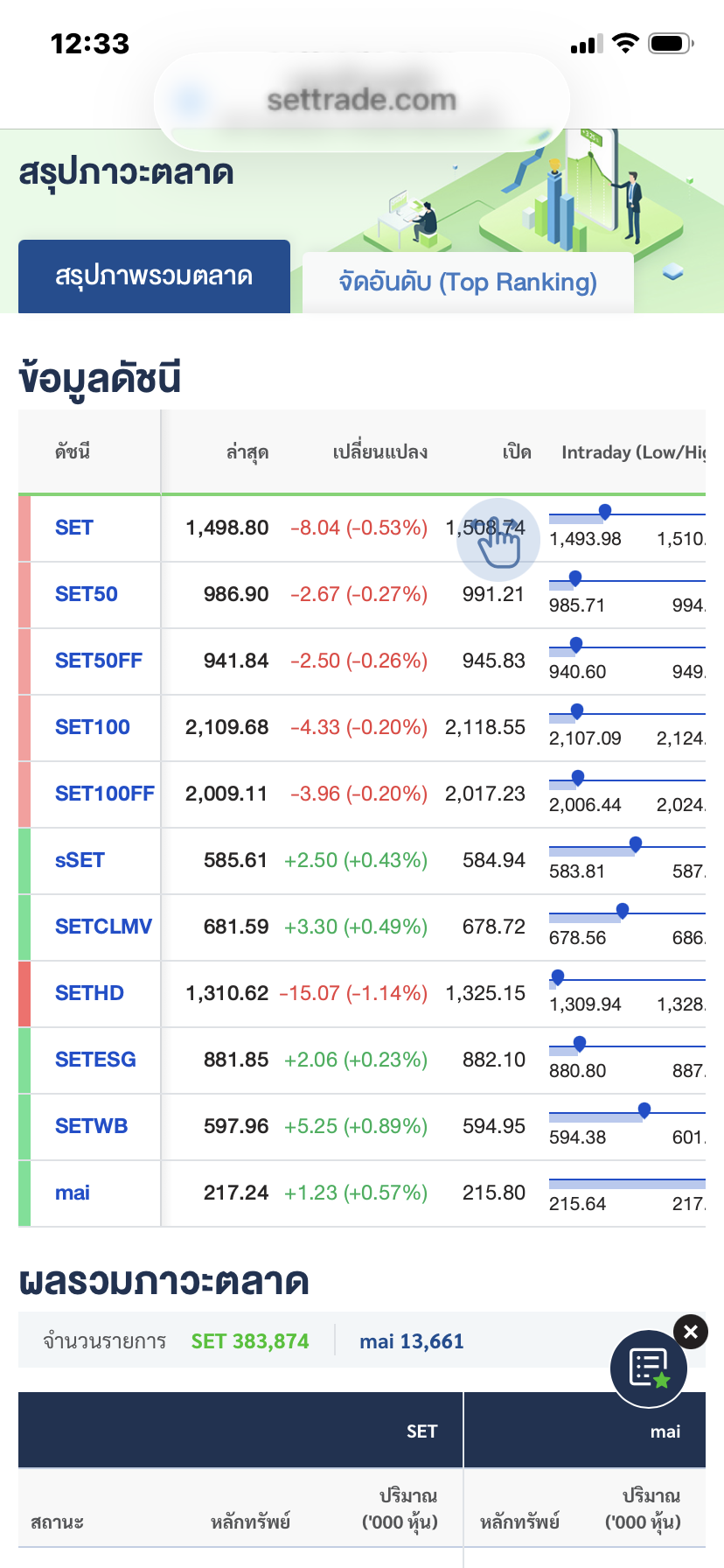The height and width of the screenshot is (1568, 724).
Task: Open the SET50 index link
Action: point(87,594)
